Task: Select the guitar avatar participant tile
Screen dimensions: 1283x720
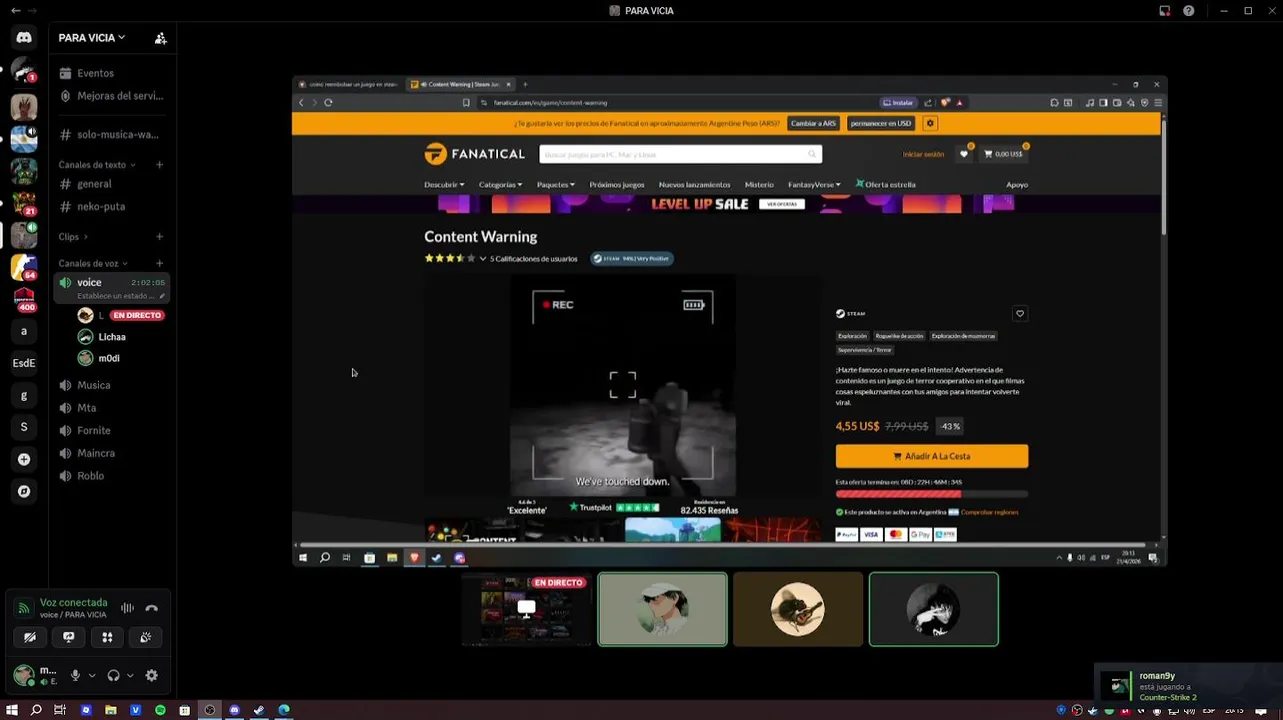Action: click(798, 609)
